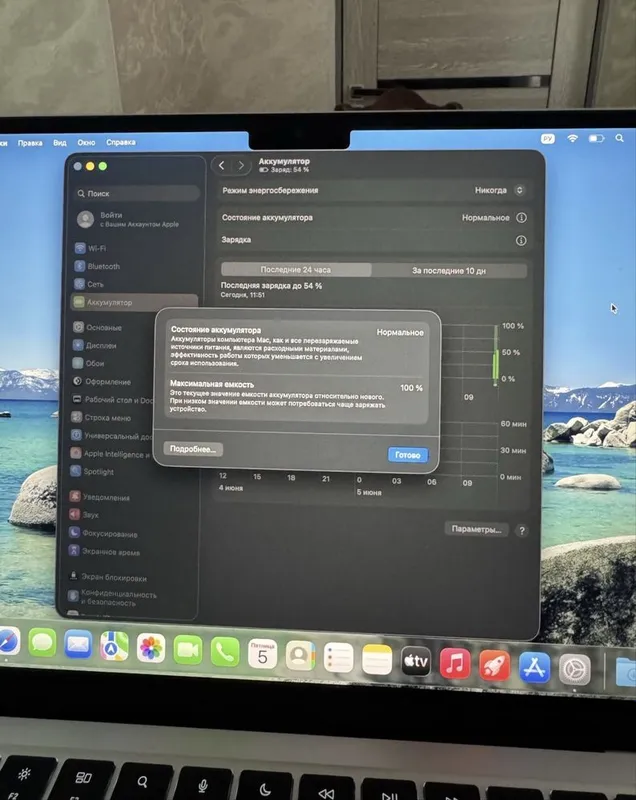Screen dimensions: 636x800
Task: Launch Phone app from the Dock
Action: [225, 652]
